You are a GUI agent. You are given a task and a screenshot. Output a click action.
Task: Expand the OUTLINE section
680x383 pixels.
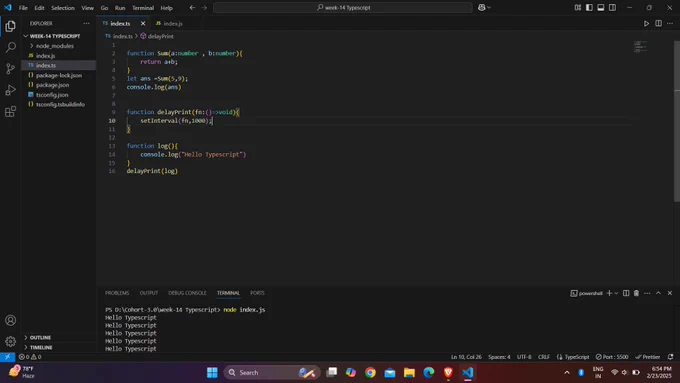40,337
